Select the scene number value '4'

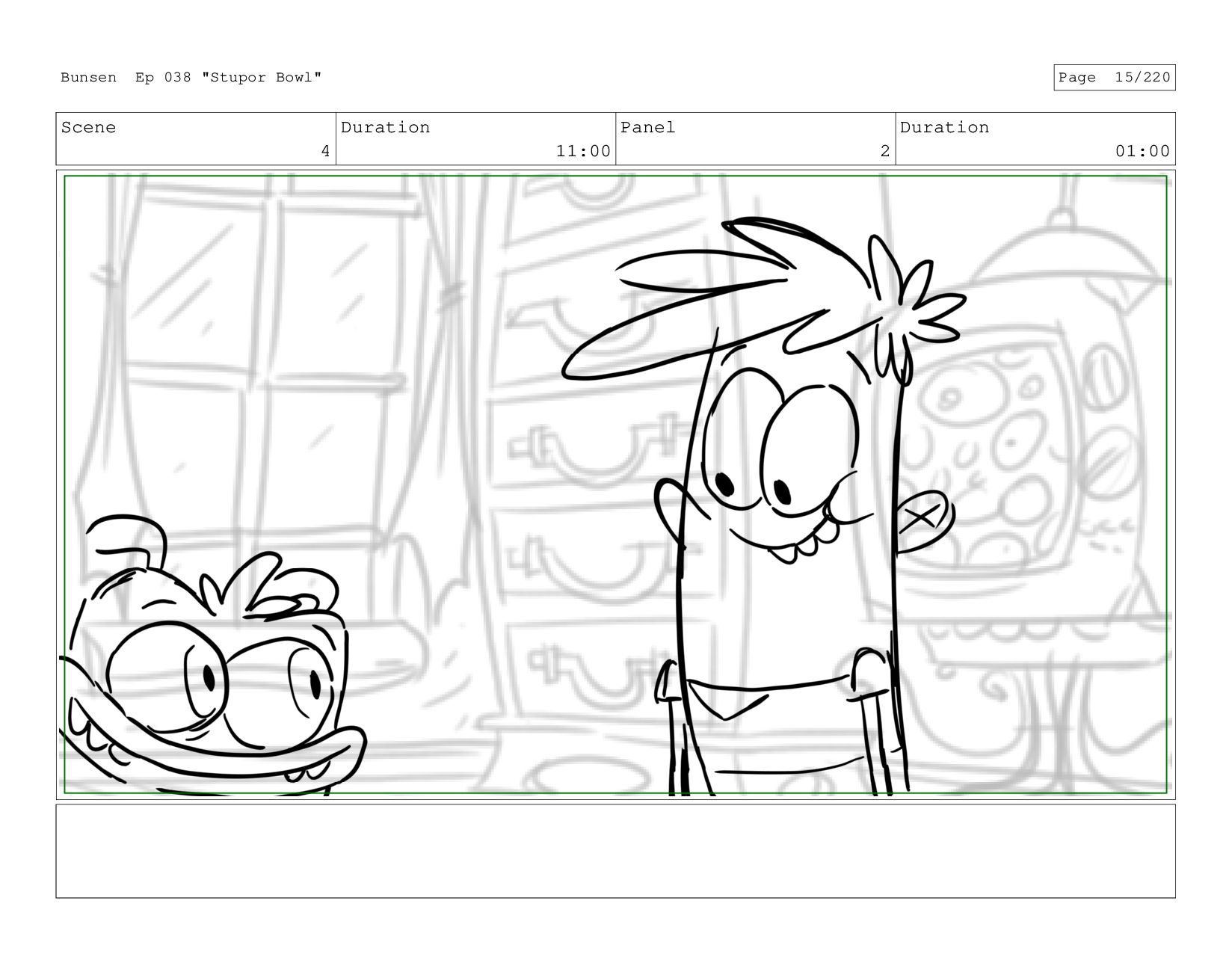point(325,152)
